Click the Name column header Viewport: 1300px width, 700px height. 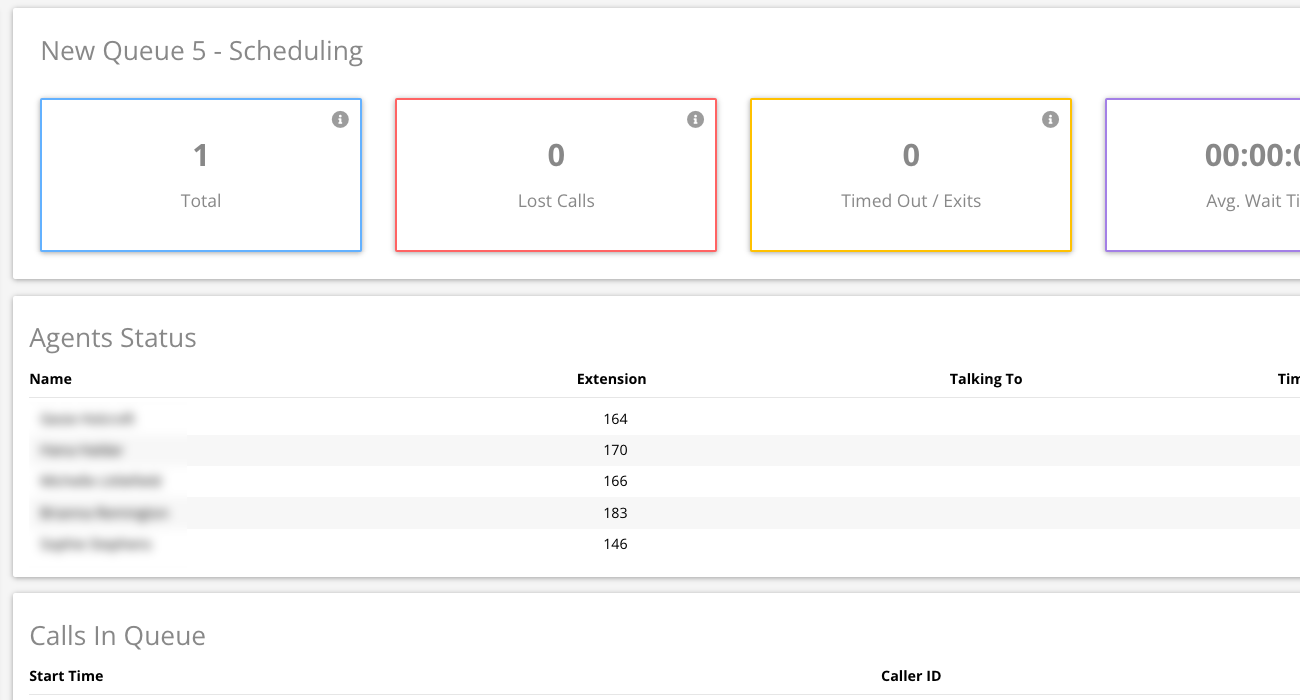(51, 379)
